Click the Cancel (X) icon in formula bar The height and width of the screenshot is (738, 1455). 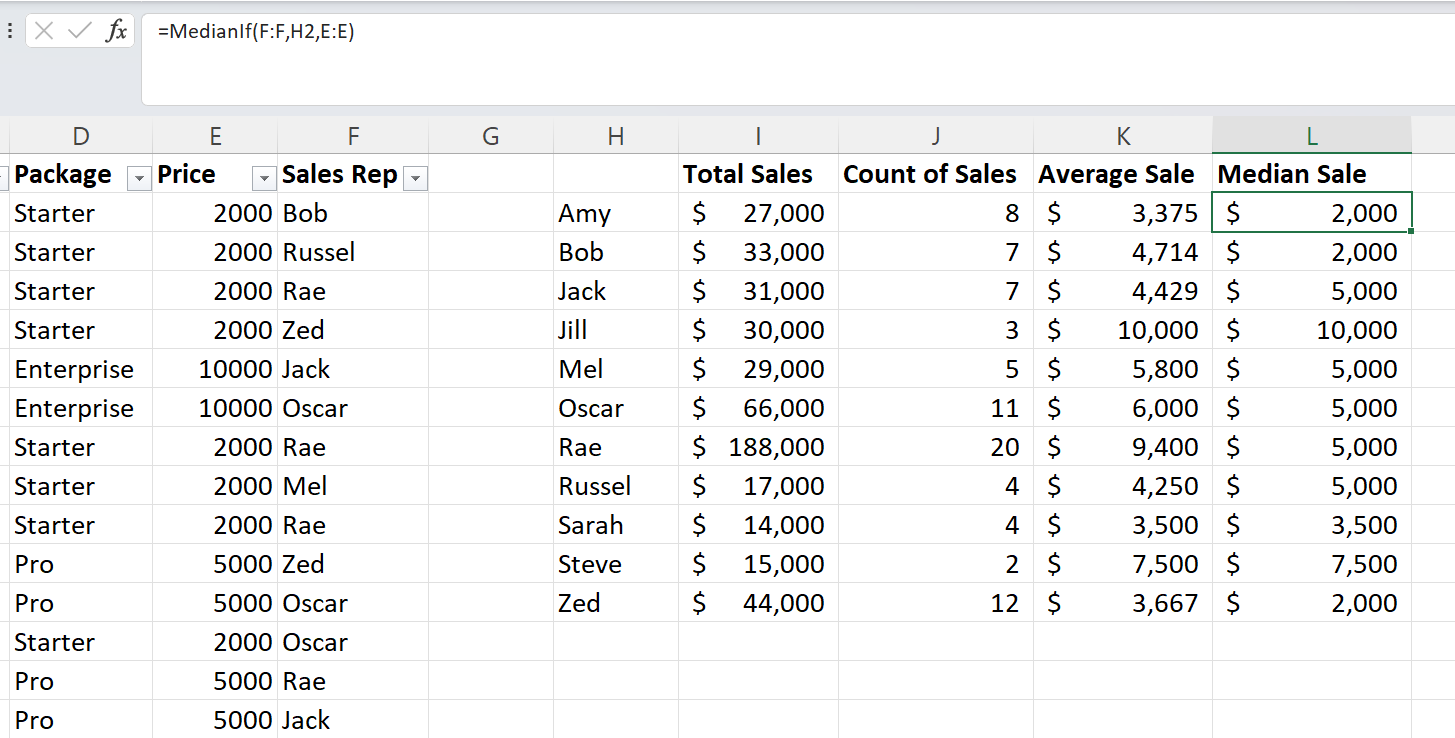tap(44, 31)
